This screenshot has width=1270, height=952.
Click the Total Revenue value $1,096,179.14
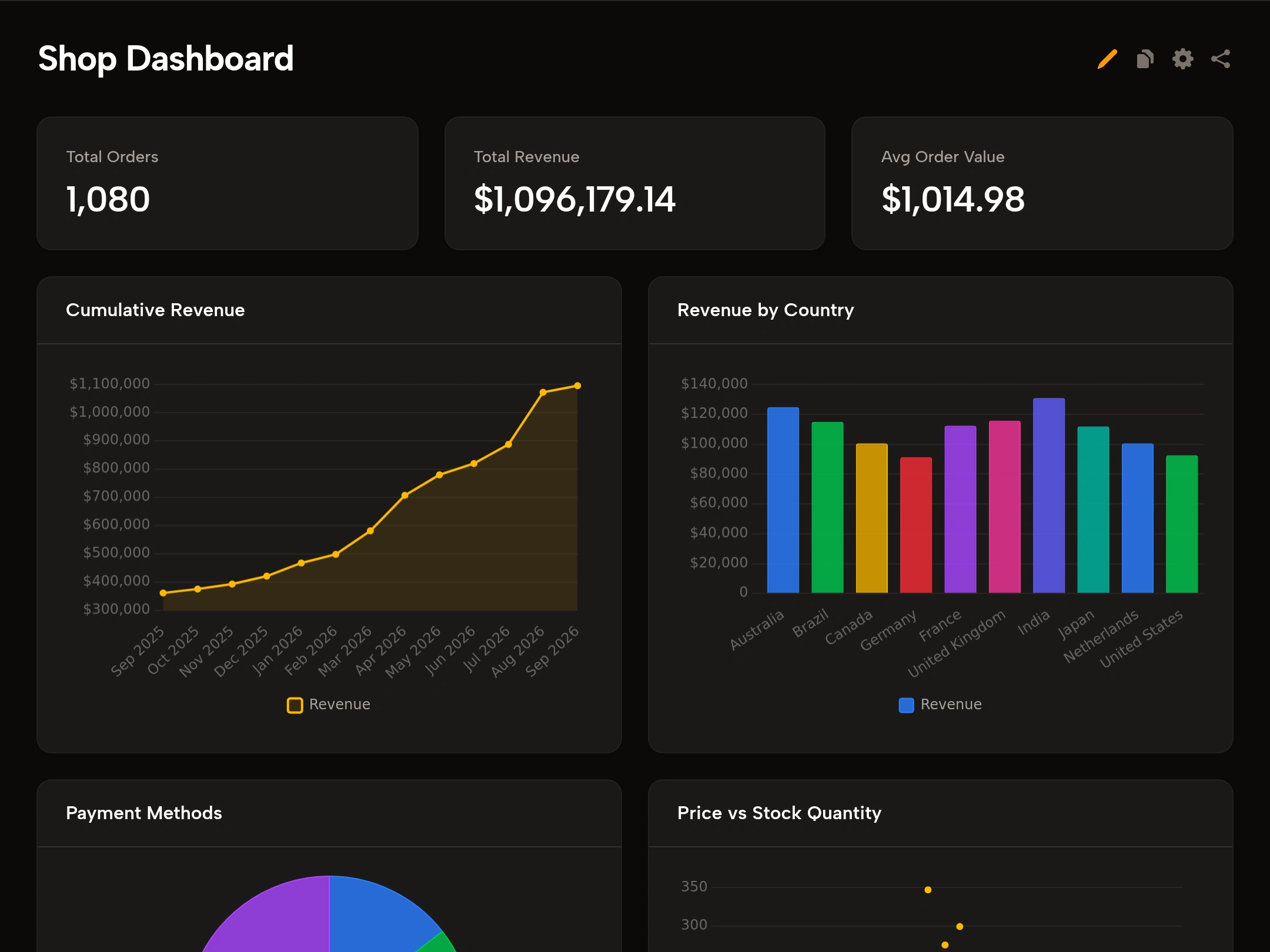click(574, 199)
